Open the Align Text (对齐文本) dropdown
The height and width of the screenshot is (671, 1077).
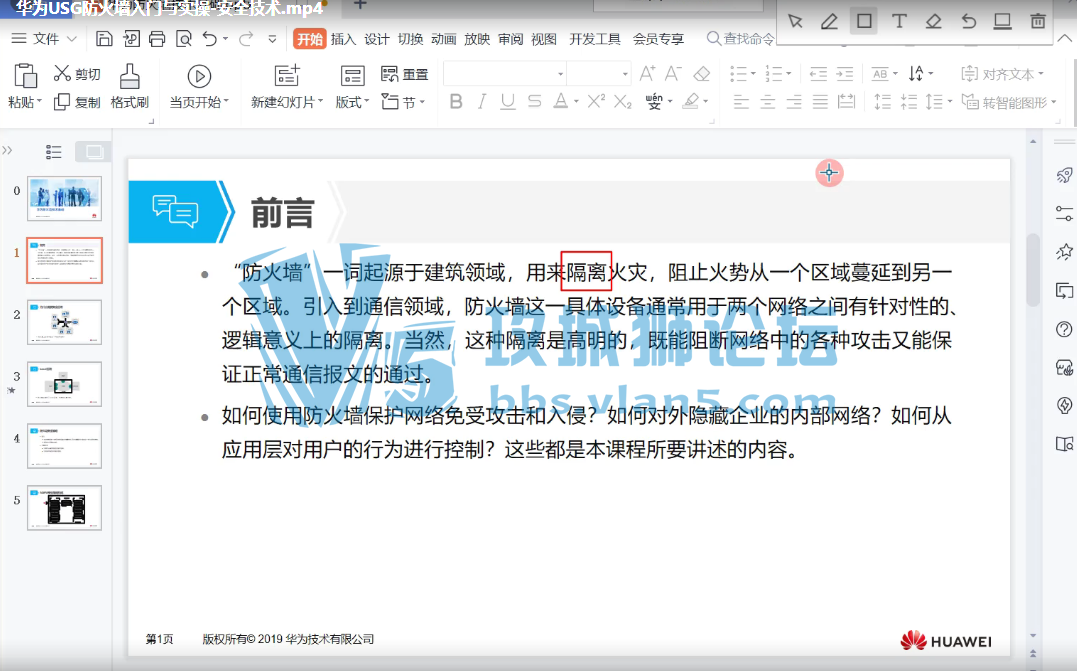(1003, 73)
